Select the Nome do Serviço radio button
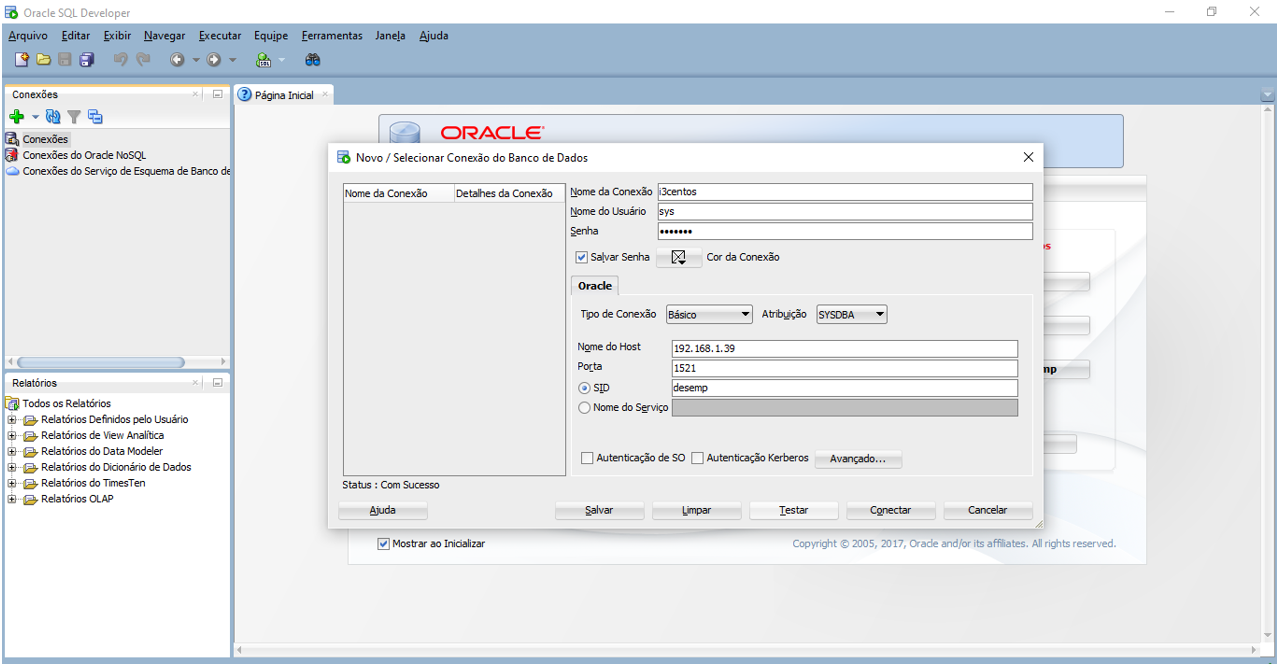The height and width of the screenshot is (664, 1277). click(585, 408)
